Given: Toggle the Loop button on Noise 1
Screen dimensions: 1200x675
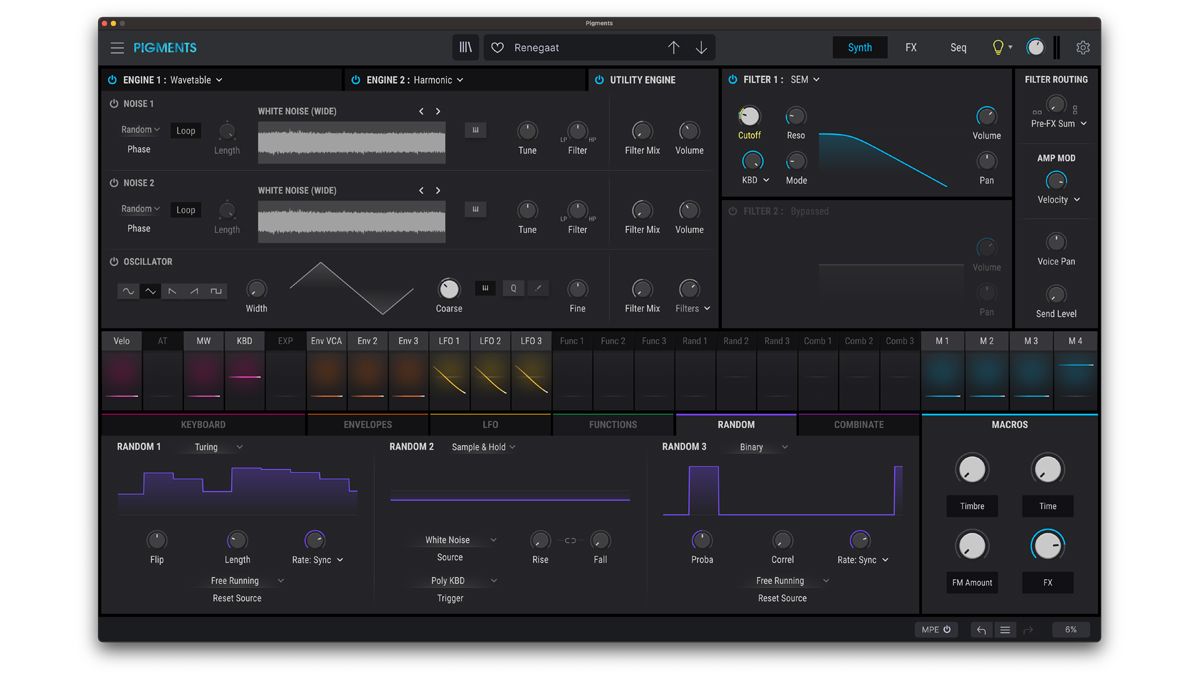Looking at the screenshot, I should (185, 130).
